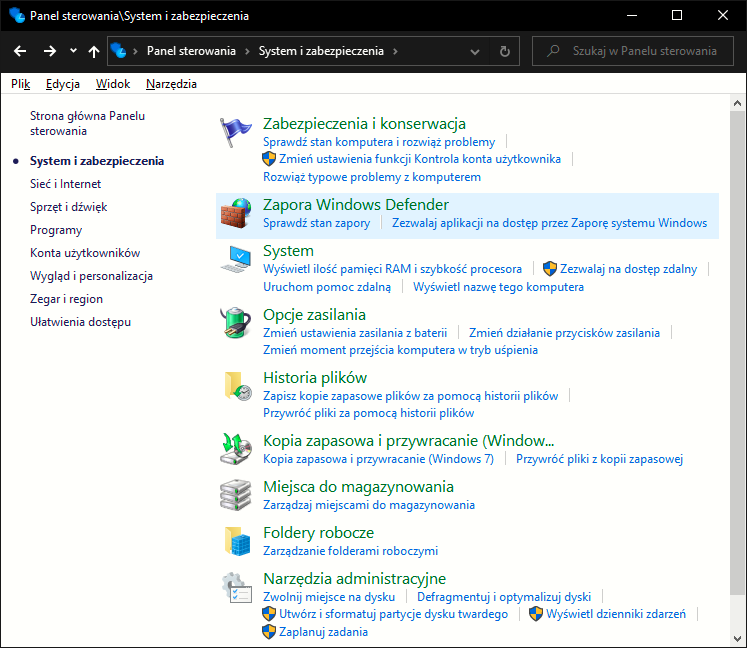Image resolution: width=747 pixels, height=648 pixels.
Task: Click the Szukaj w Panelu sterowania field
Action: pyautogui.click(x=633, y=51)
